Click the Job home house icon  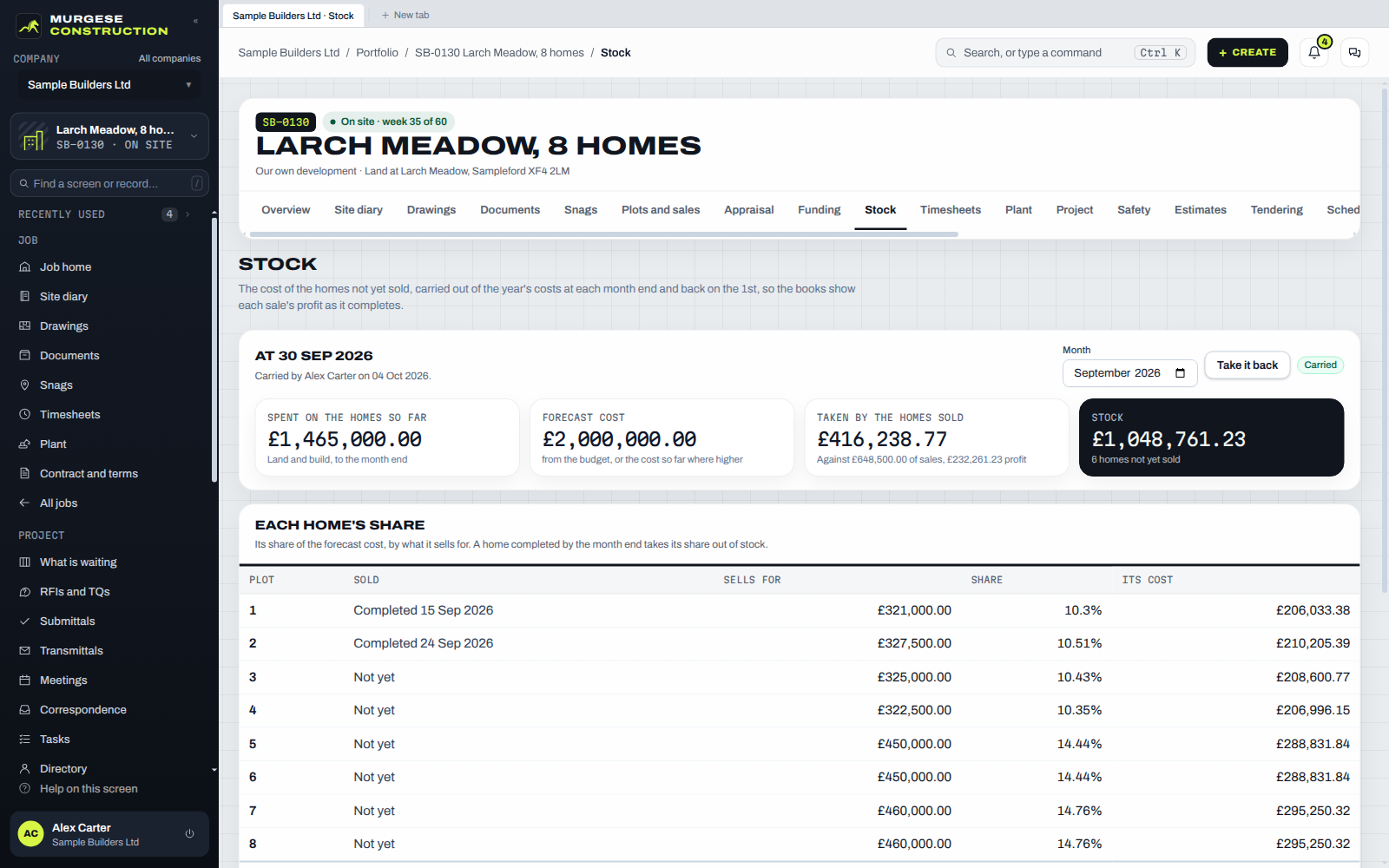coord(25,267)
